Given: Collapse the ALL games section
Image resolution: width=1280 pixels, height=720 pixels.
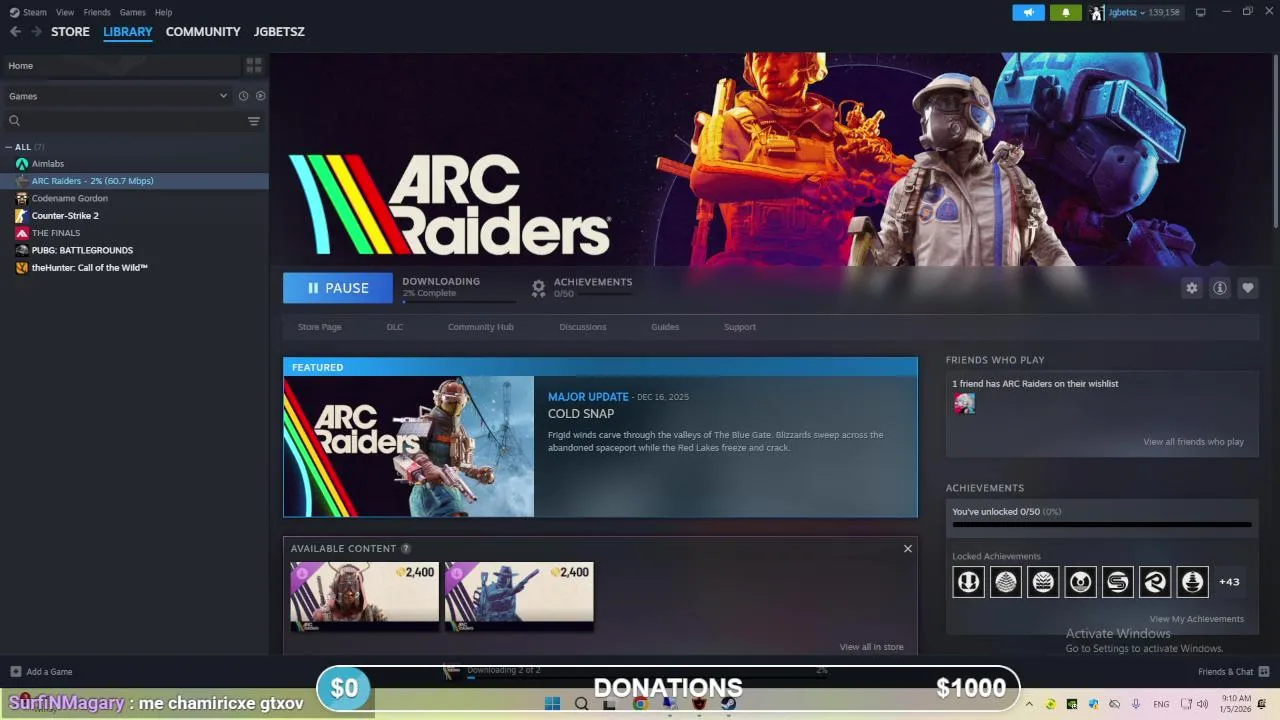Looking at the screenshot, I should [x=10, y=147].
